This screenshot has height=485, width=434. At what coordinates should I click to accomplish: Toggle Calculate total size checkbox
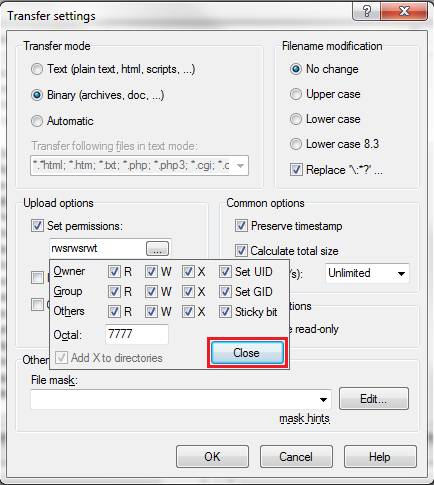(x=241, y=250)
